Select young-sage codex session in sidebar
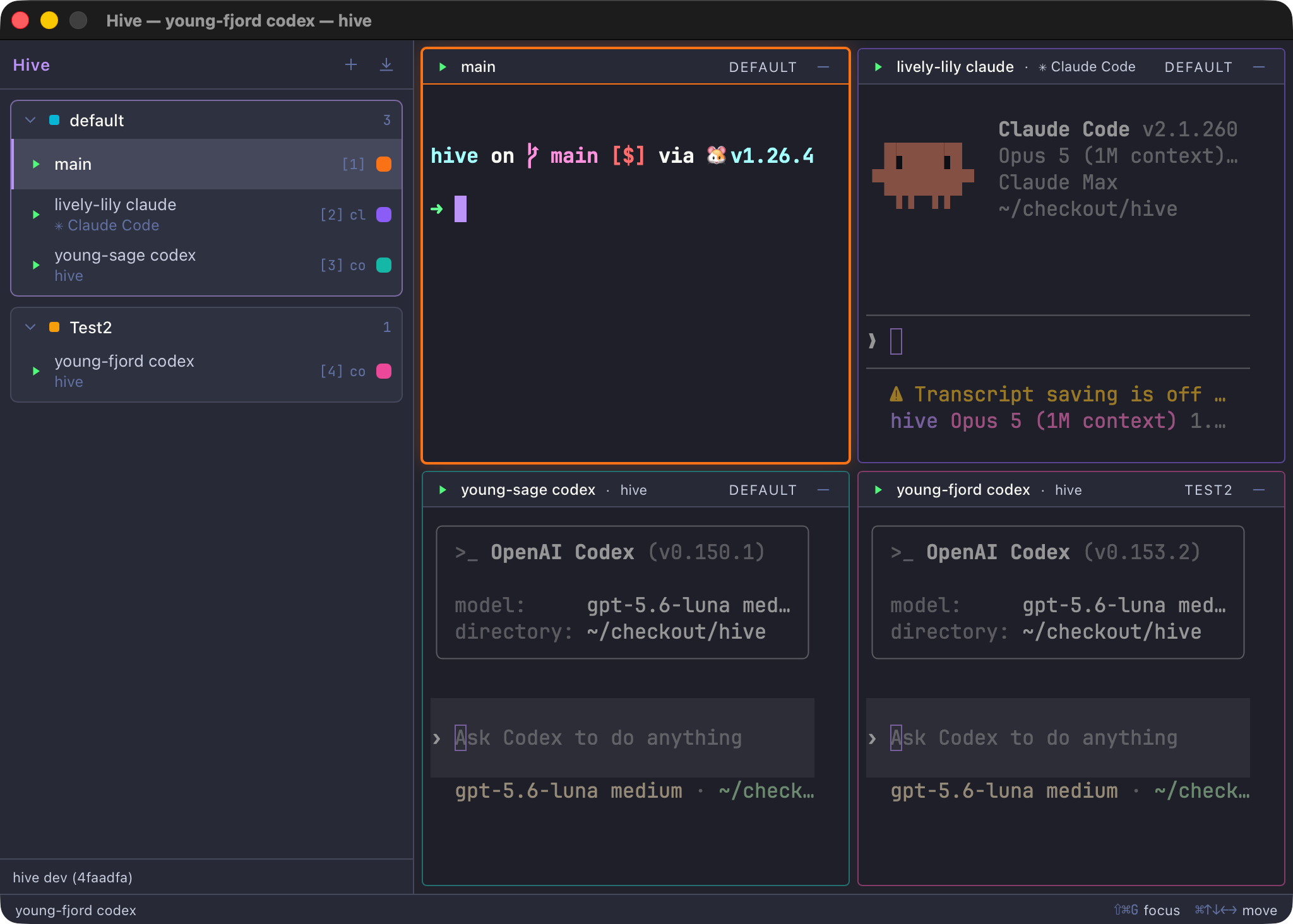 click(207, 265)
